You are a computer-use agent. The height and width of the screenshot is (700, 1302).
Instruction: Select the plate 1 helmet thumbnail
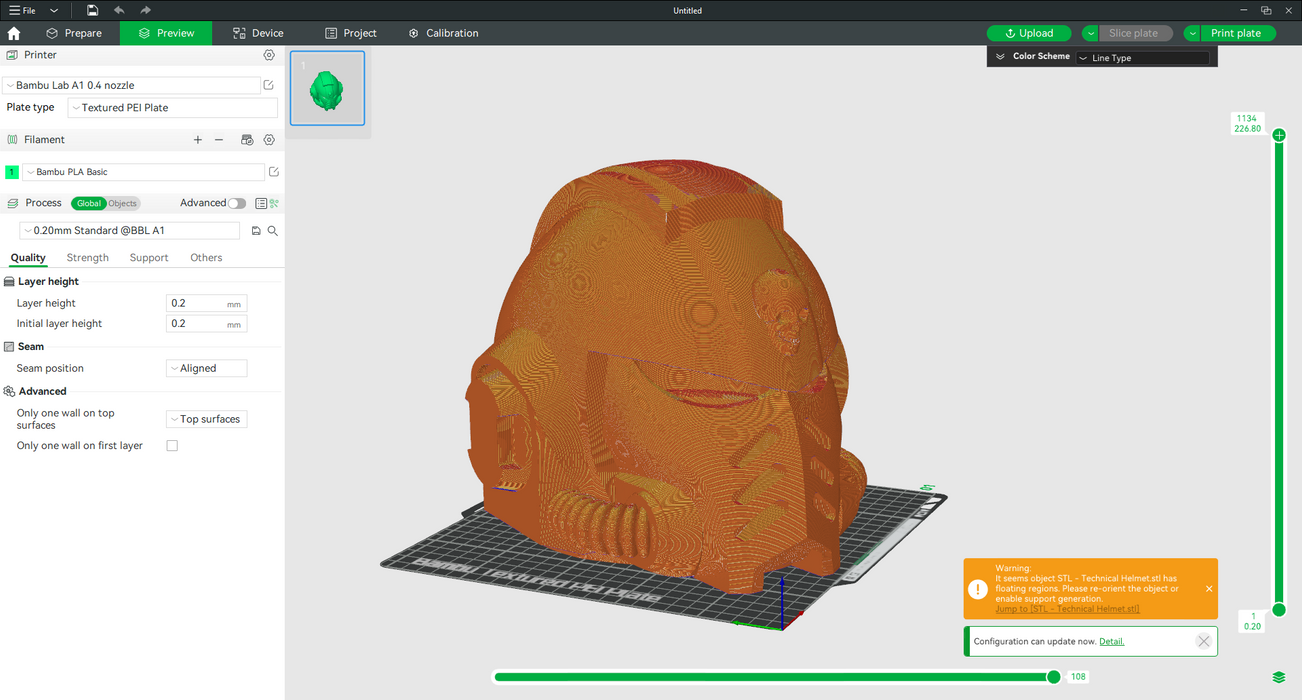pos(327,89)
